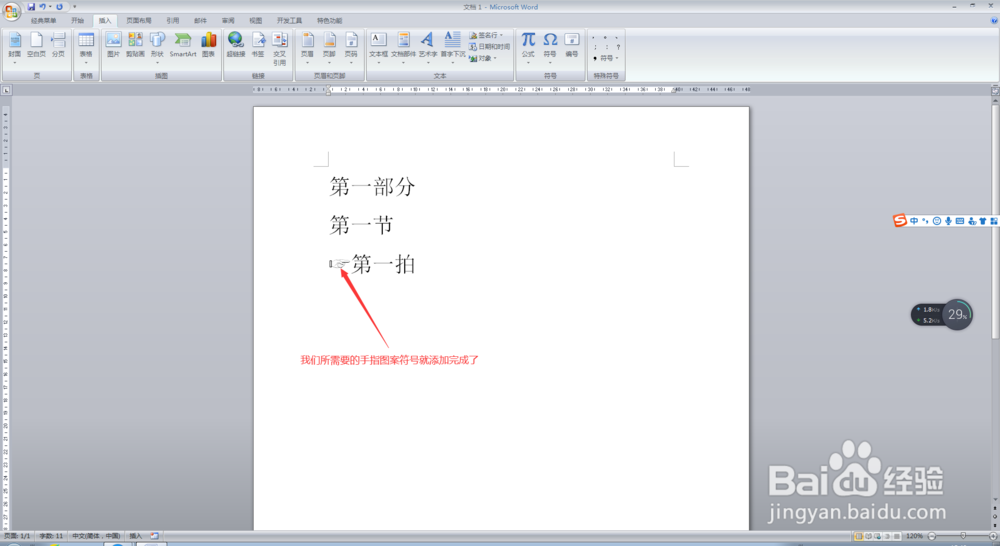Open the 文档部件 quick parts menu
The image size is (1000, 546).
(403, 48)
